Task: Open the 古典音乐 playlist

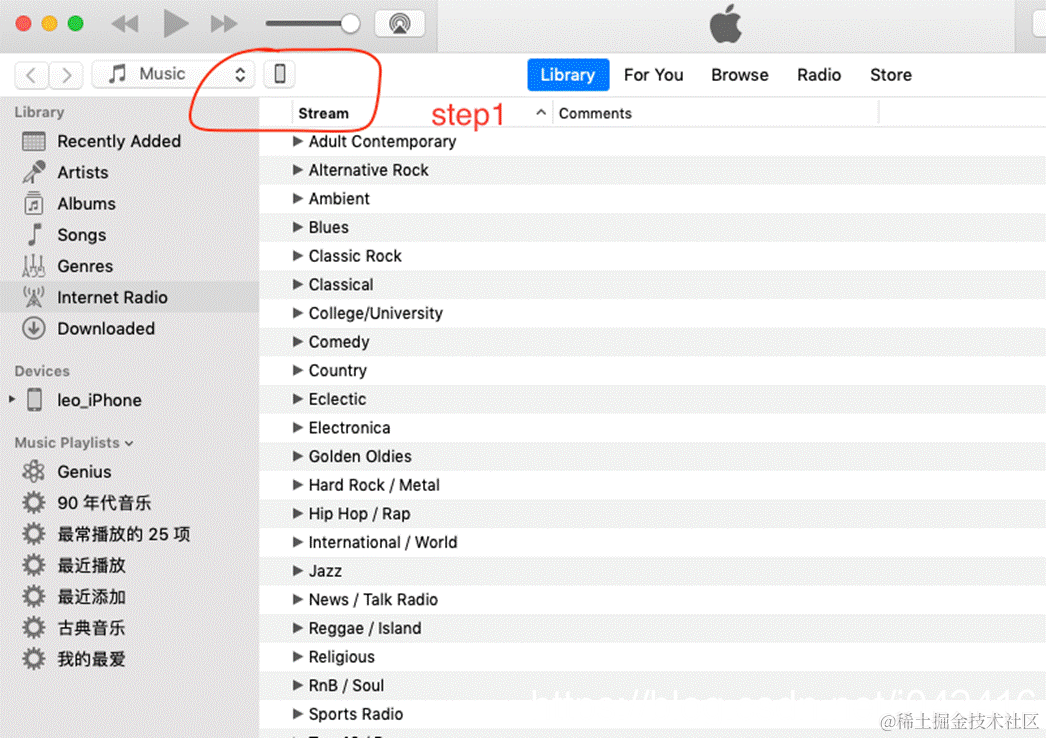Action: pos(129,628)
